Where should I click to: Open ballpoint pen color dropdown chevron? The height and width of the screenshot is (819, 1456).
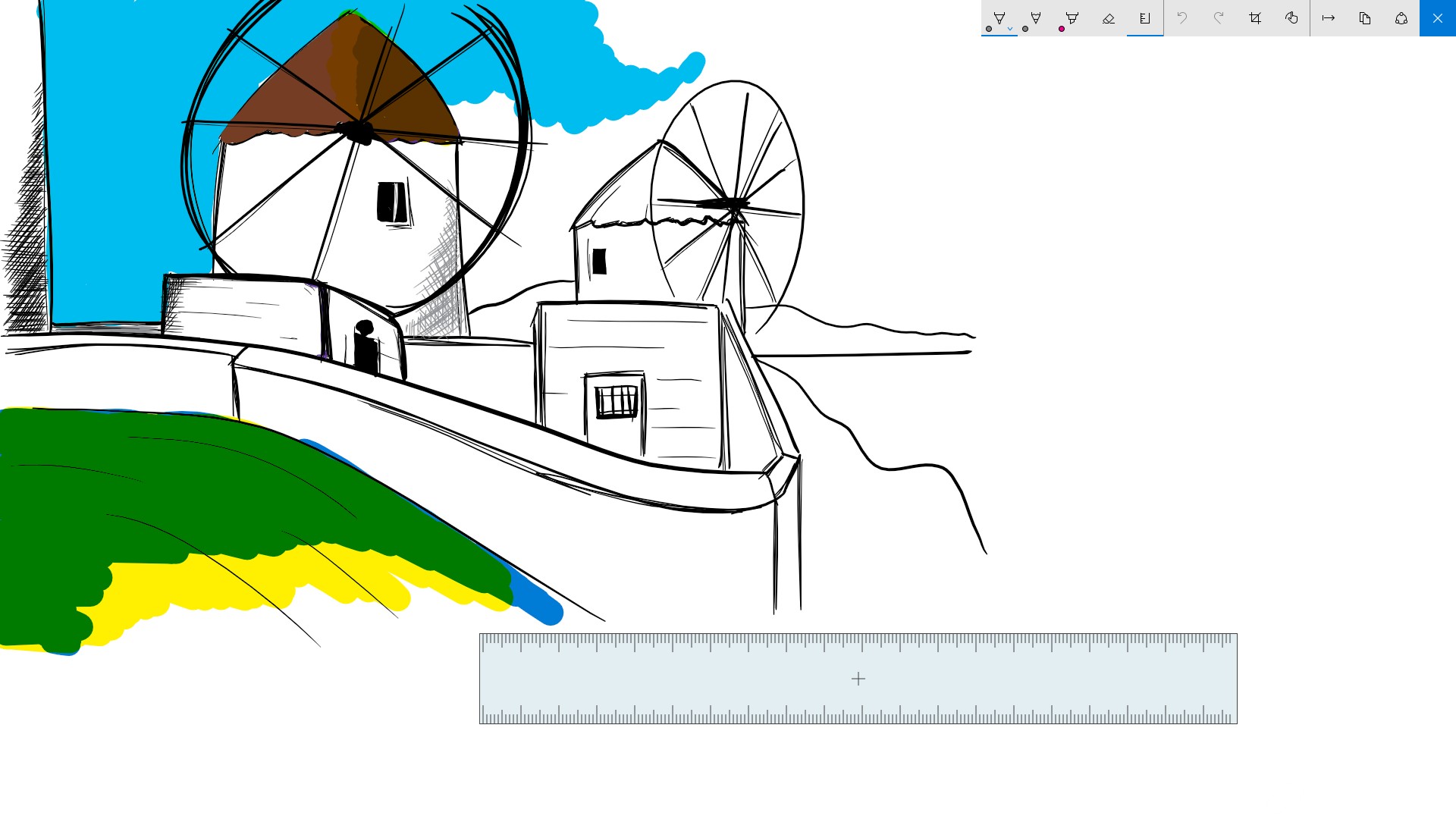[1010, 29]
